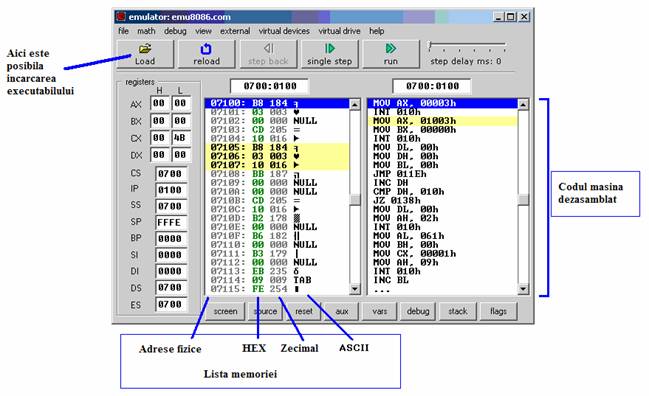
Task: Click the SP register field FFFE
Action: point(170,223)
